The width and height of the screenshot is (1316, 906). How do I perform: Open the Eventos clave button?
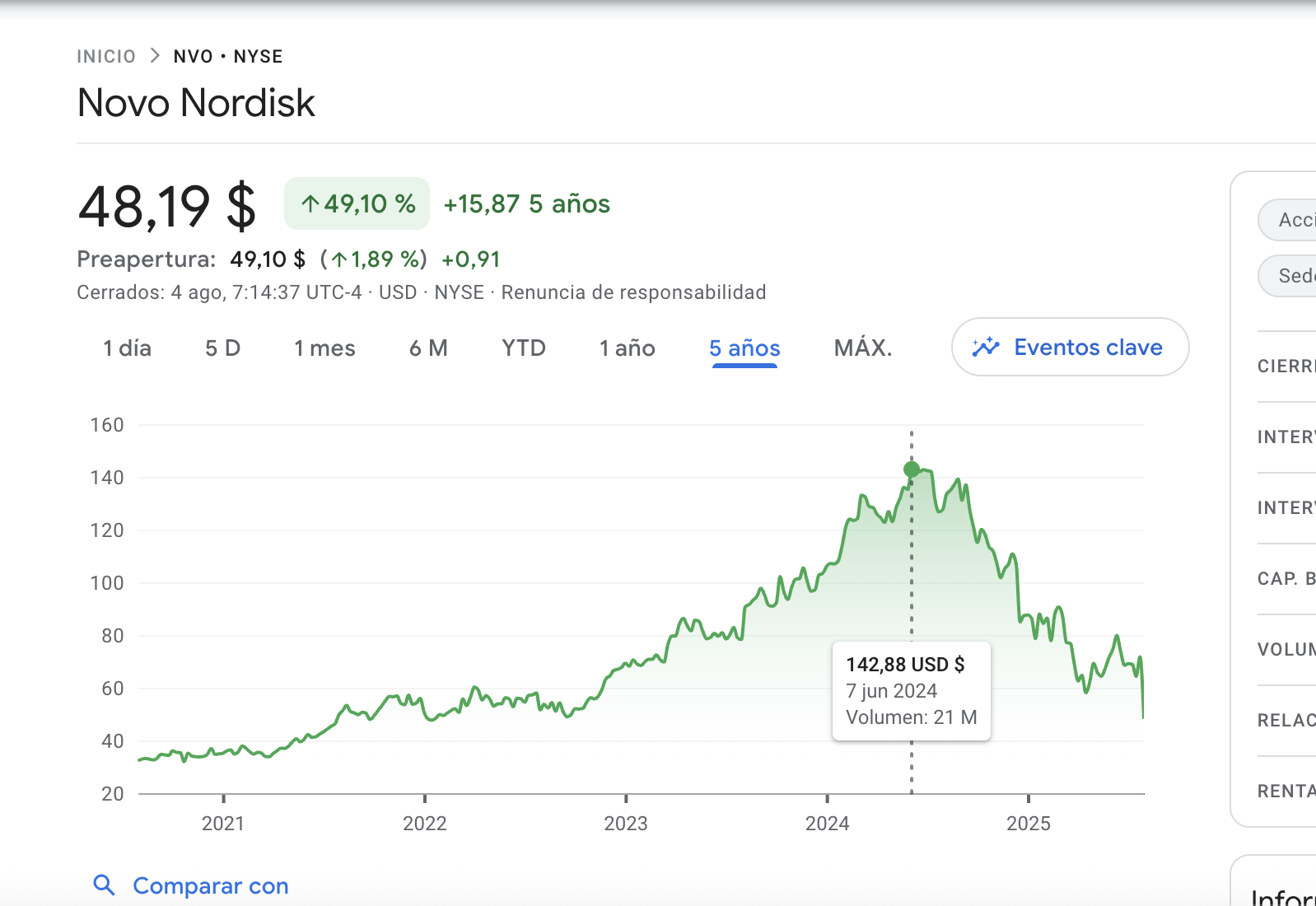(x=1070, y=347)
